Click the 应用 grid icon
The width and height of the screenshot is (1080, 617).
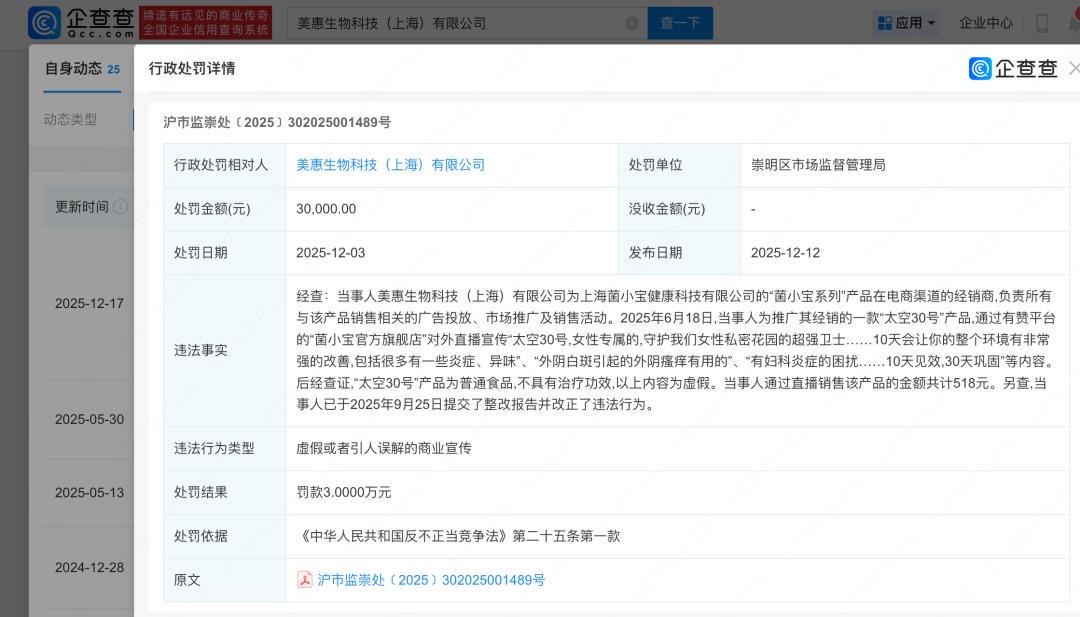(884, 23)
